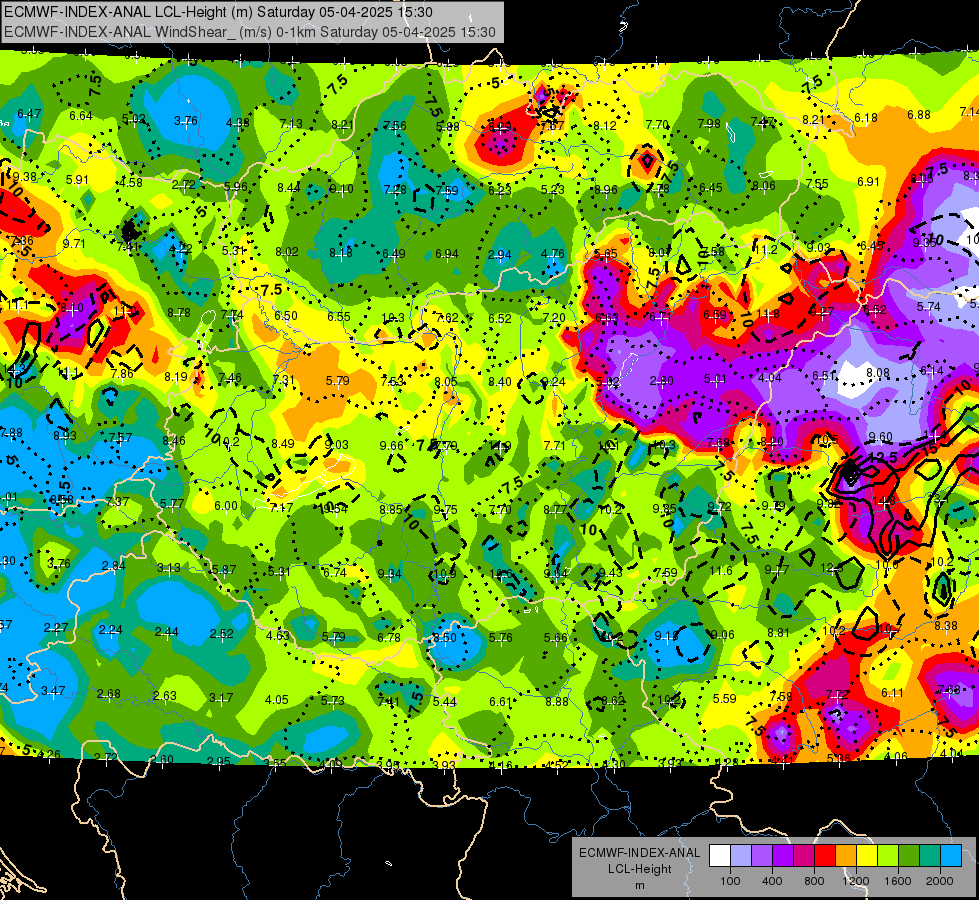Image resolution: width=979 pixels, height=900 pixels.
Task: Click the wind shear value 3.47
Action: click(53, 691)
